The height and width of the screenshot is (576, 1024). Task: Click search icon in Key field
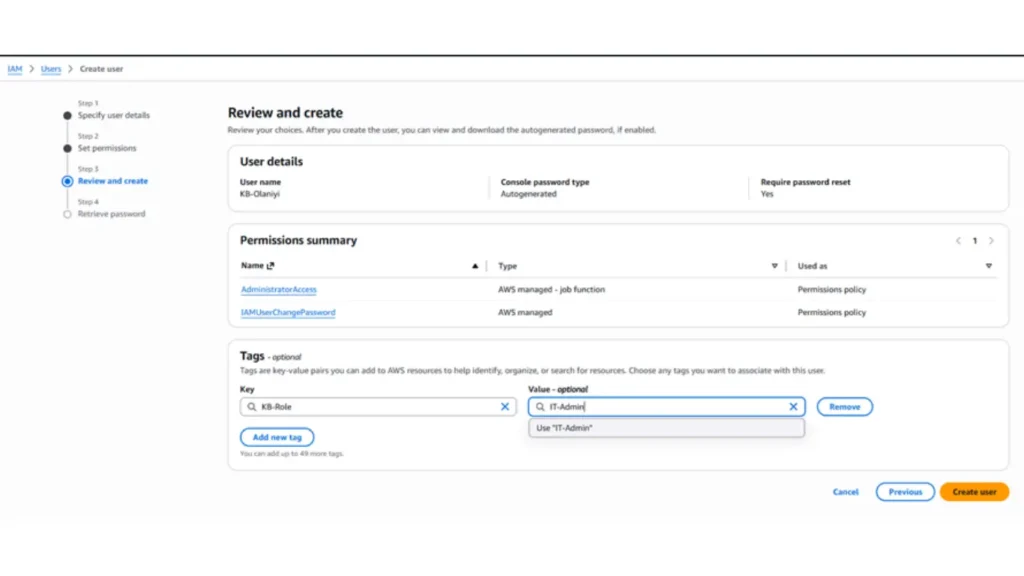coord(251,407)
